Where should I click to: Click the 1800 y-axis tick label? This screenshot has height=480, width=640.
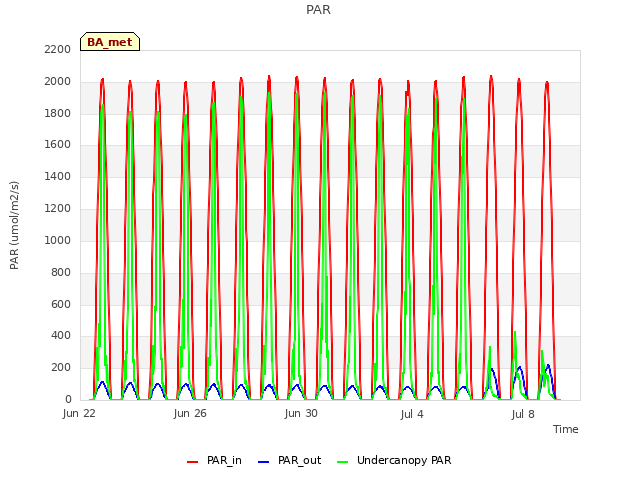pos(58,113)
